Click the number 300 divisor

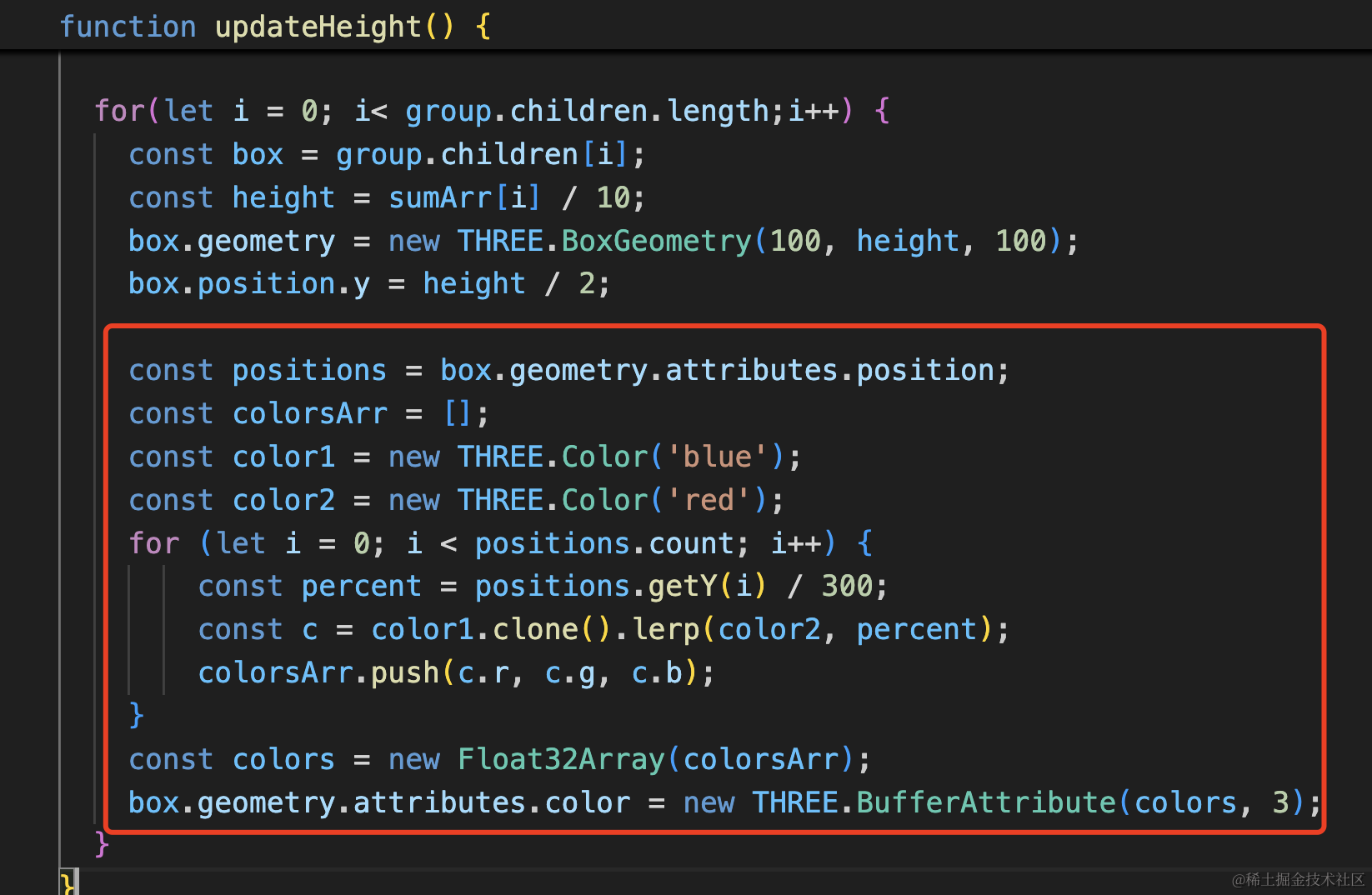848,586
